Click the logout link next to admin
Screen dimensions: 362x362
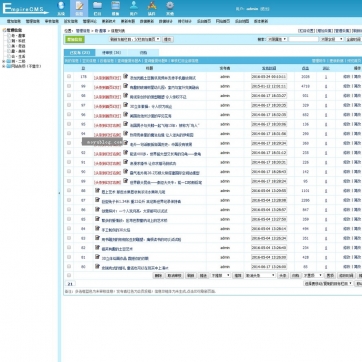click(265, 9)
